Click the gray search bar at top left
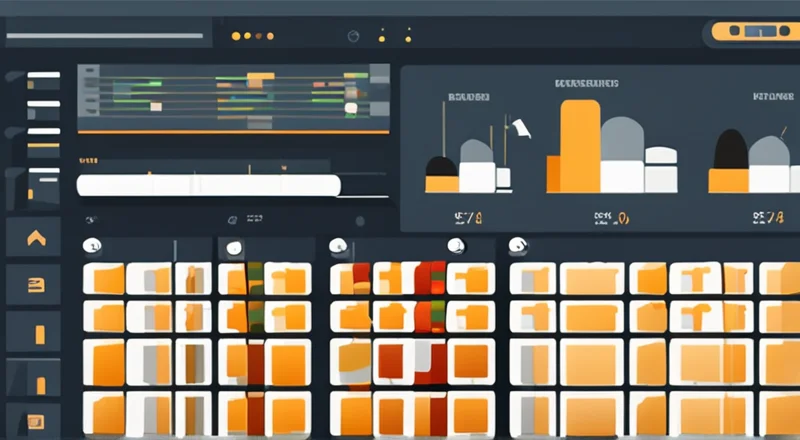This screenshot has height=440, width=800. 107,36
